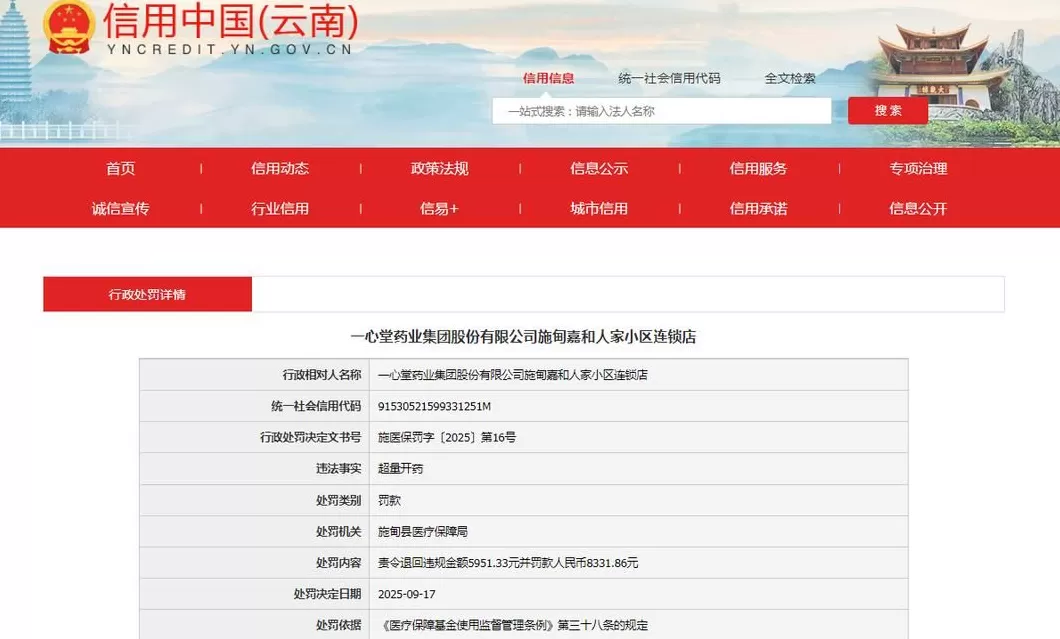Open the 政策法规 menu item
This screenshot has width=1060, height=639.
pyautogui.click(x=439, y=168)
